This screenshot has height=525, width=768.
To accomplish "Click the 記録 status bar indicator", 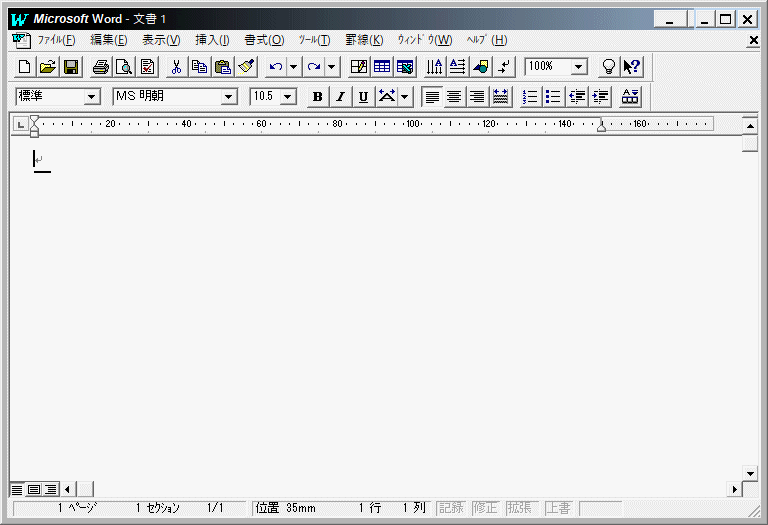I will [x=451, y=508].
